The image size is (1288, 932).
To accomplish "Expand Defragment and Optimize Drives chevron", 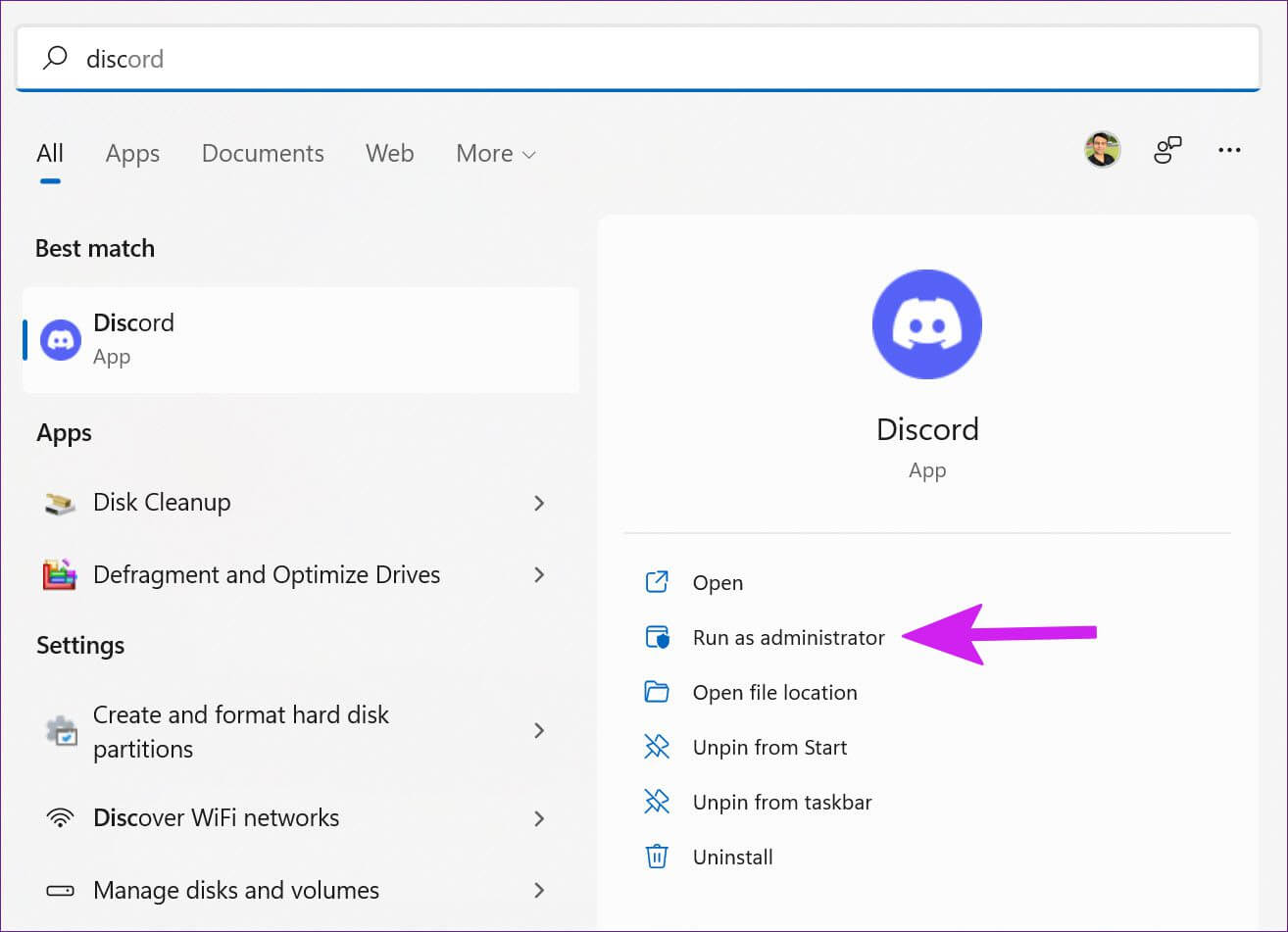I will pyautogui.click(x=539, y=575).
